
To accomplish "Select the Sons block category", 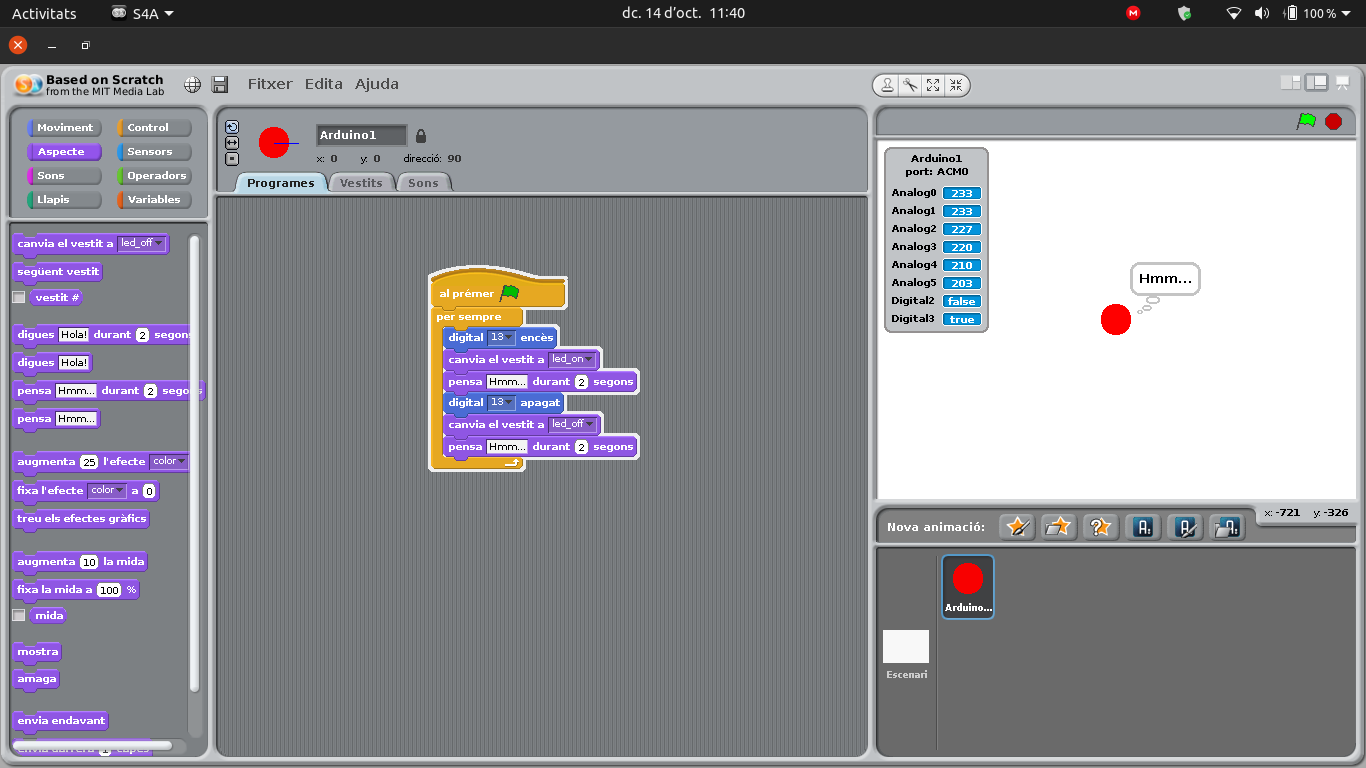I will coord(65,176).
